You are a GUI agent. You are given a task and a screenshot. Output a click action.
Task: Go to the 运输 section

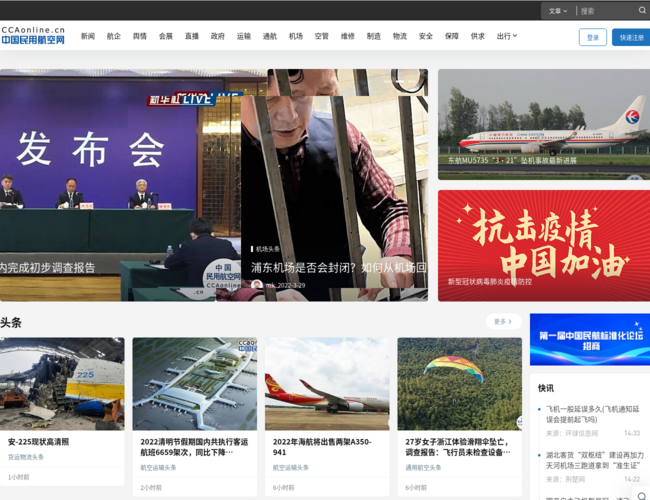click(244, 36)
